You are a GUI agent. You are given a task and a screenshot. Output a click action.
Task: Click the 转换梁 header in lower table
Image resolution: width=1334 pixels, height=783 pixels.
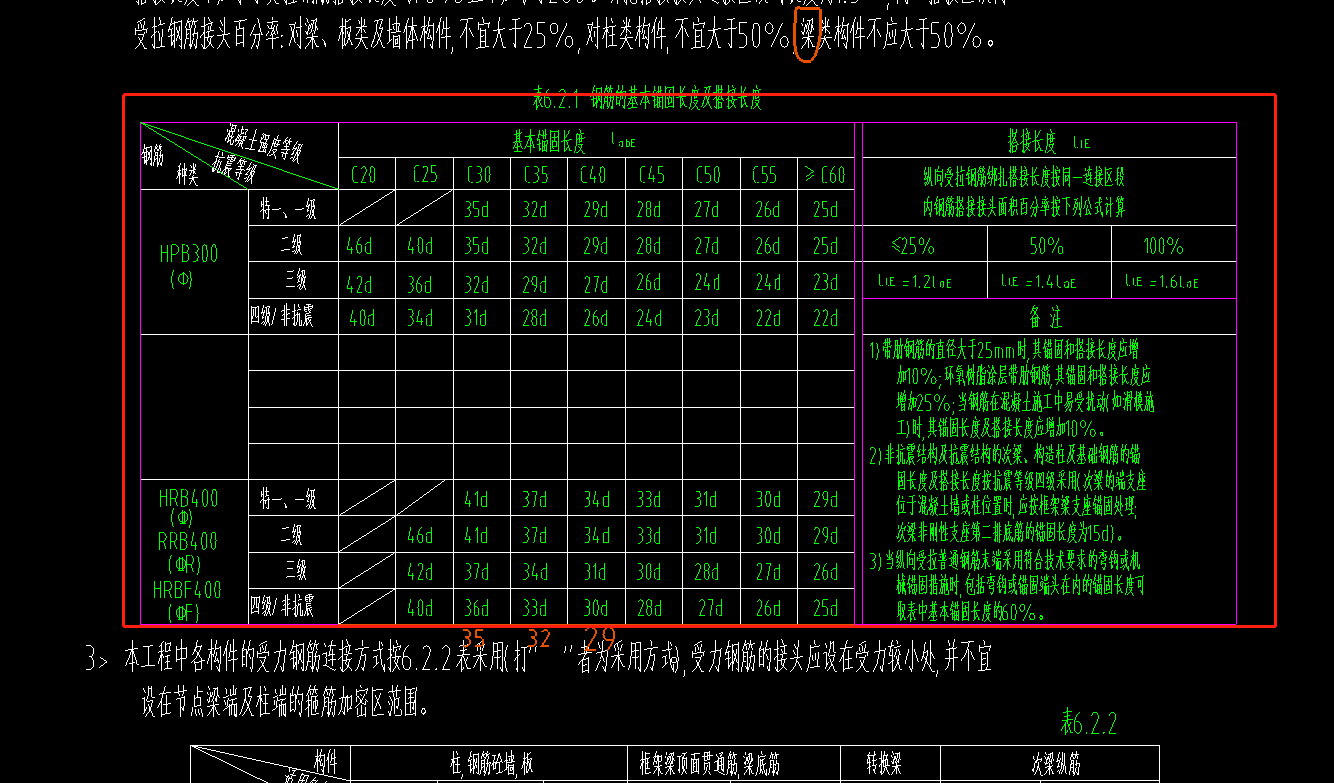884,764
